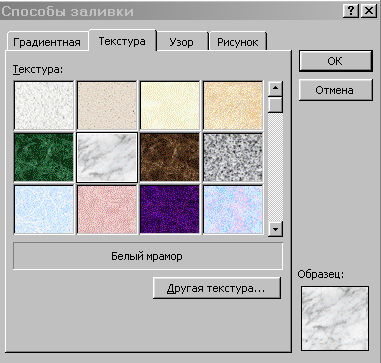Open the Узор tab
381x363 pixels.
(x=182, y=42)
